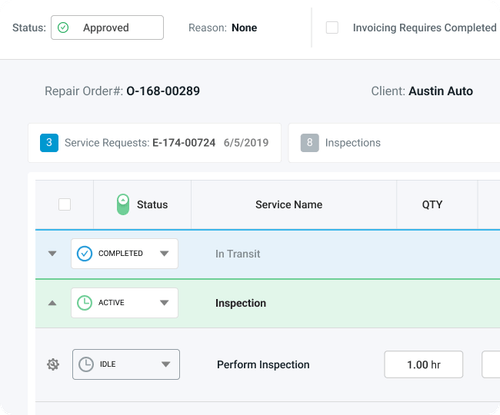Click the In Transit service name

(238, 254)
